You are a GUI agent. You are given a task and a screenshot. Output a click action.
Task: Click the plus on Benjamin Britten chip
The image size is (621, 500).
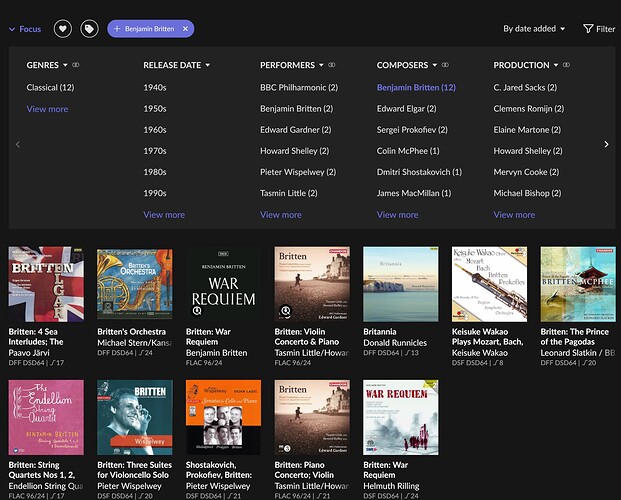117,29
